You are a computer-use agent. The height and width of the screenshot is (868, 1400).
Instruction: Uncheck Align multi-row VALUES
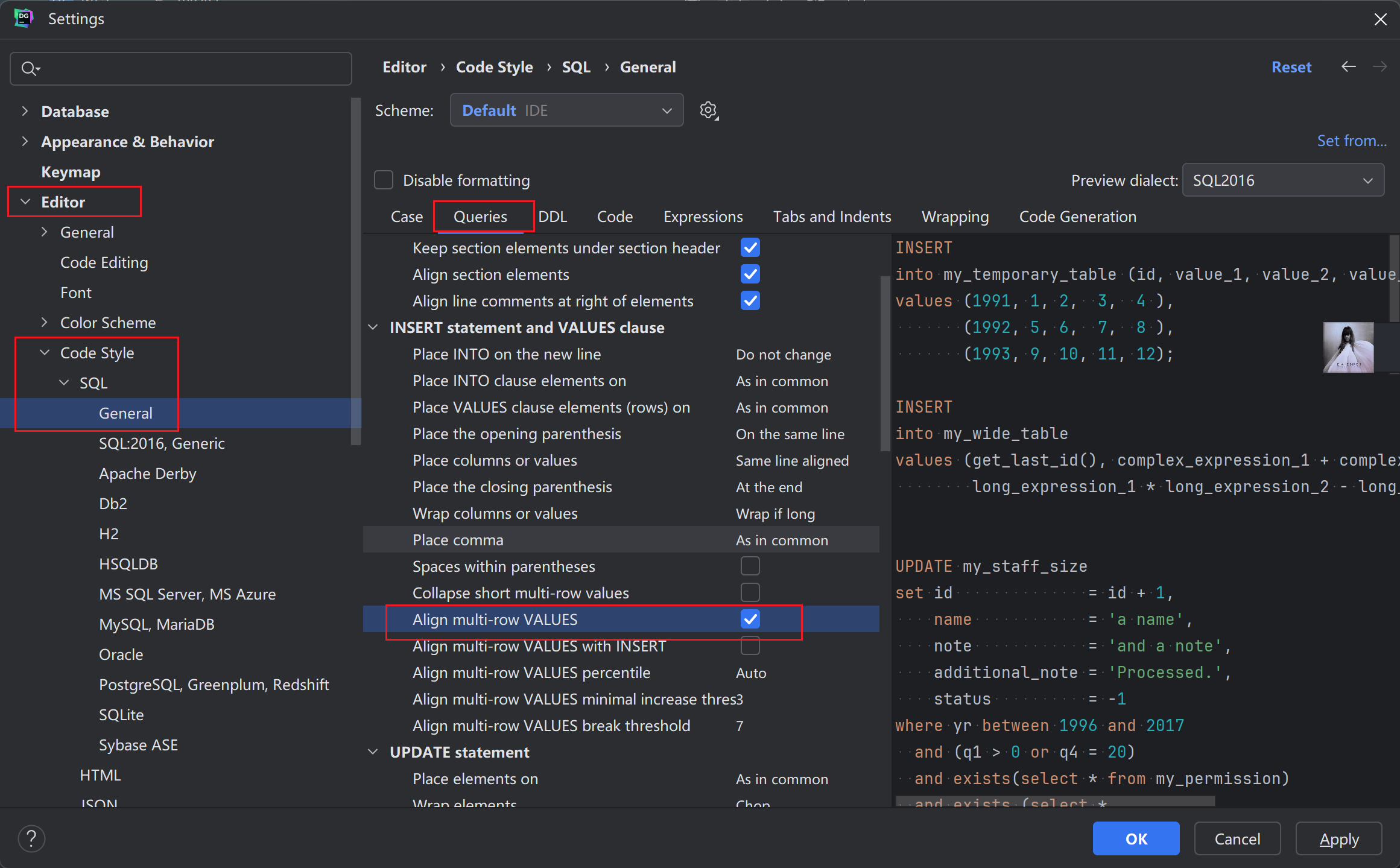750,619
